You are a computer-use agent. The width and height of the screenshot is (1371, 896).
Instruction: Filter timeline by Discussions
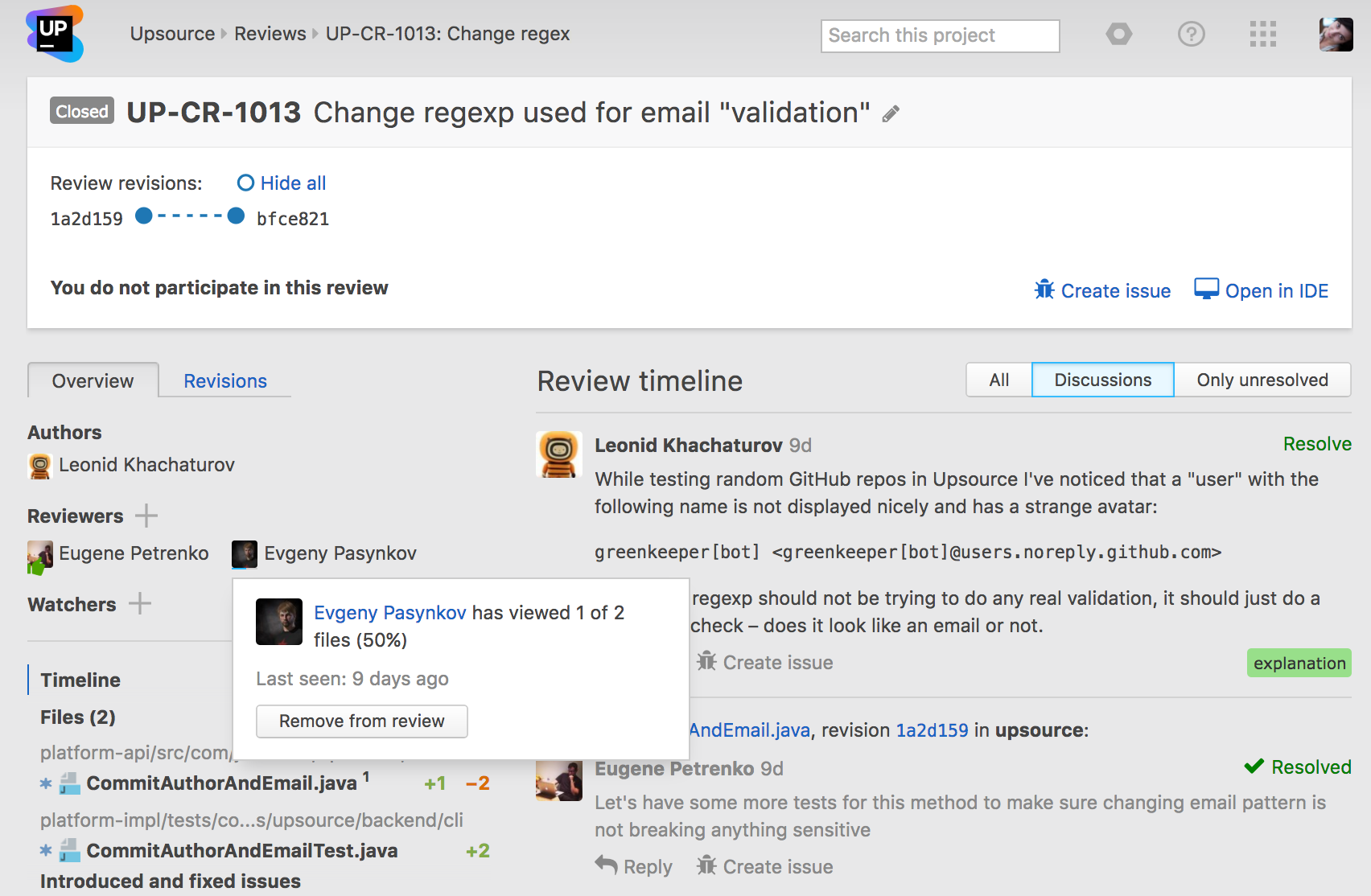(x=1102, y=380)
